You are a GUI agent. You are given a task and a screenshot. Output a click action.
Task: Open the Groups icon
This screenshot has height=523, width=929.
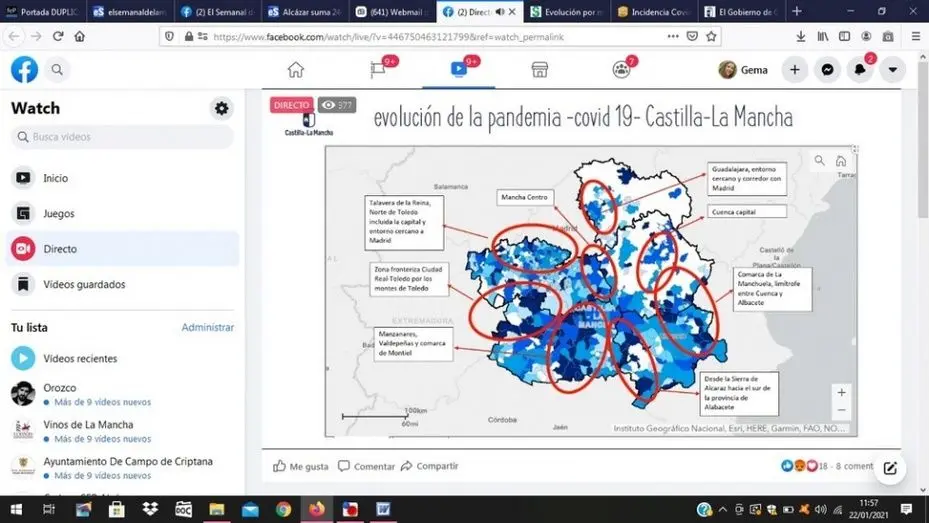click(x=621, y=70)
